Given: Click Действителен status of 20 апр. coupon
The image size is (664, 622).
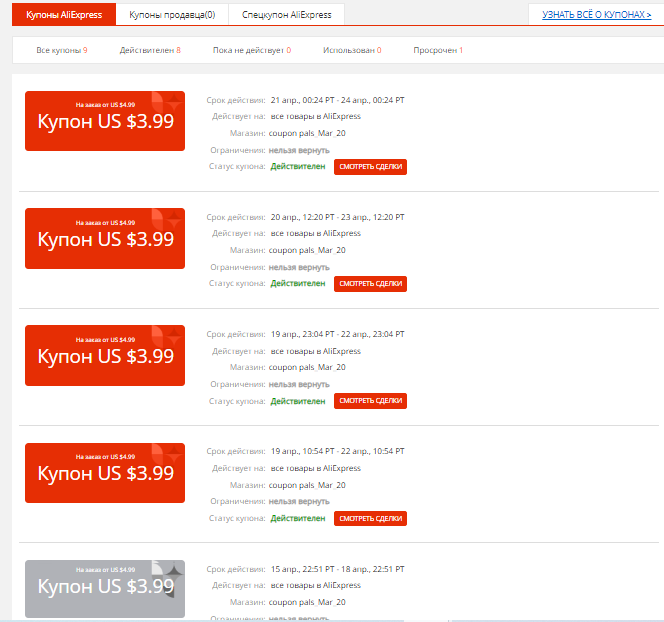Looking at the screenshot, I should (298, 283).
